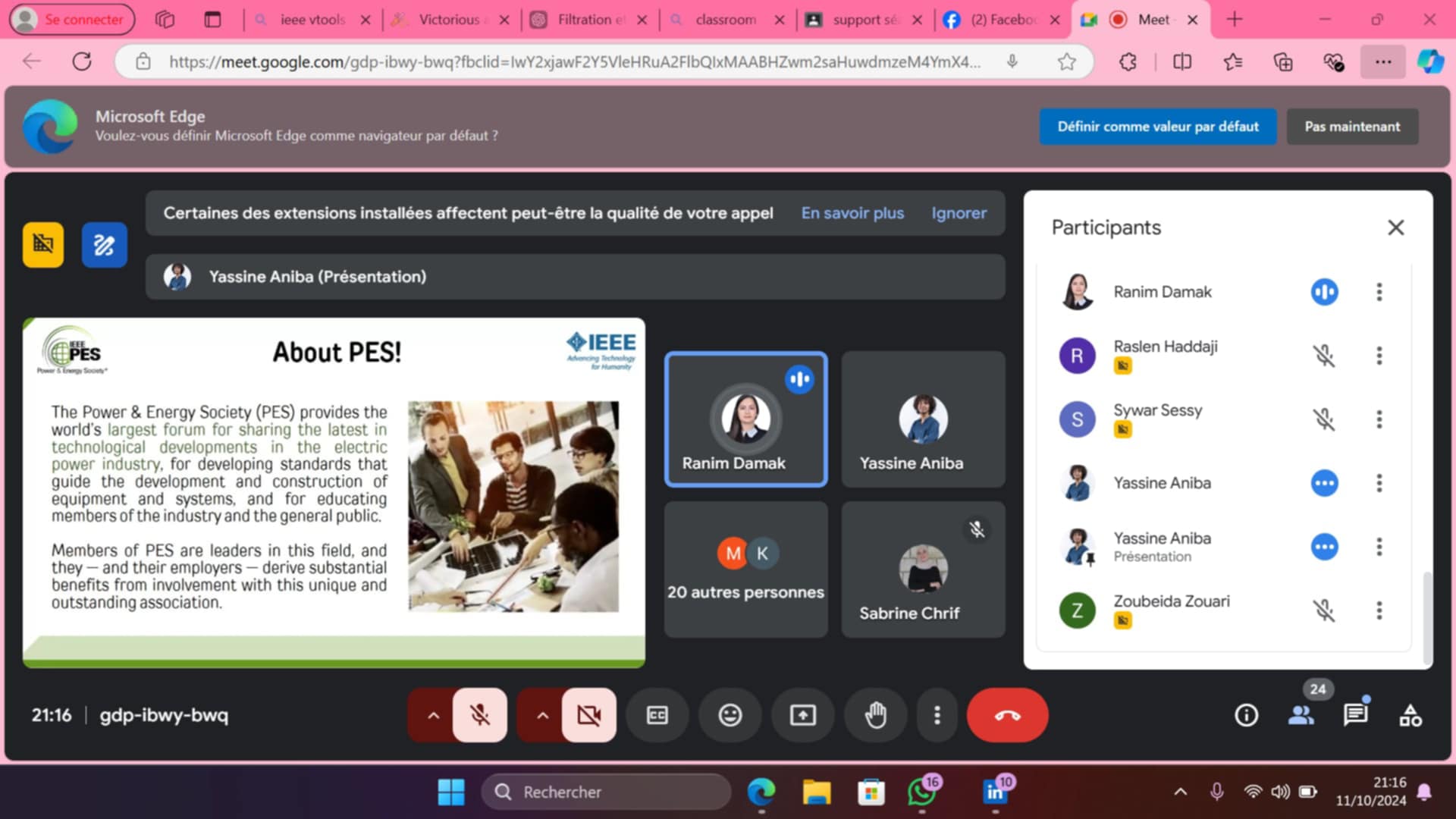Open WhatsApp from the taskbar
The width and height of the screenshot is (1456, 819).
click(922, 792)
